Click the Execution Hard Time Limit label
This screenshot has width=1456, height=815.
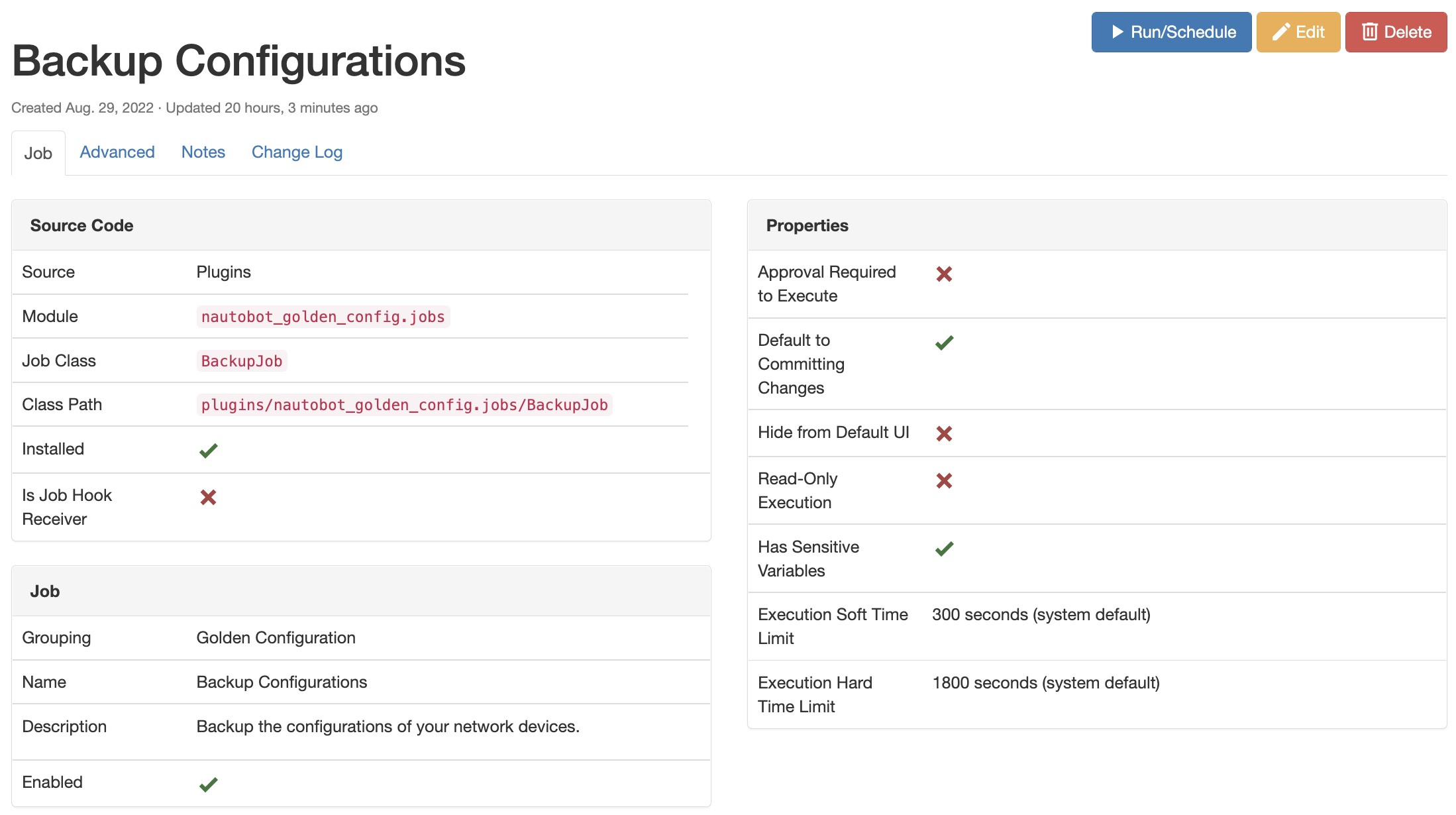pos(815,695)
